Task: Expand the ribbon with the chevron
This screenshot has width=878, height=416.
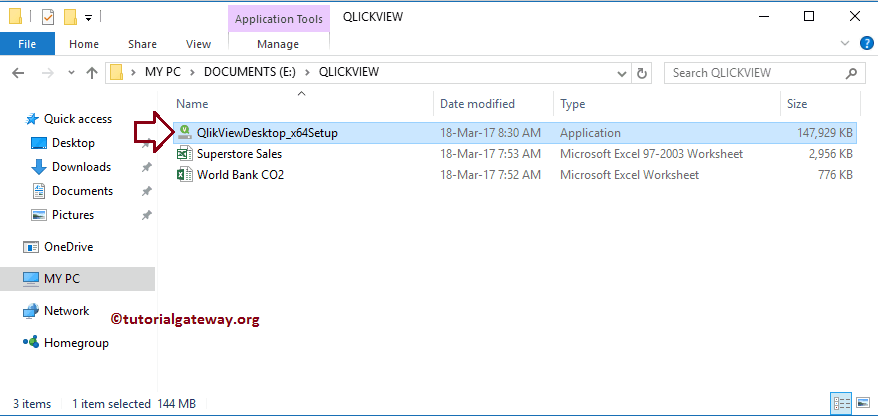Action: [x=845, y=44]
